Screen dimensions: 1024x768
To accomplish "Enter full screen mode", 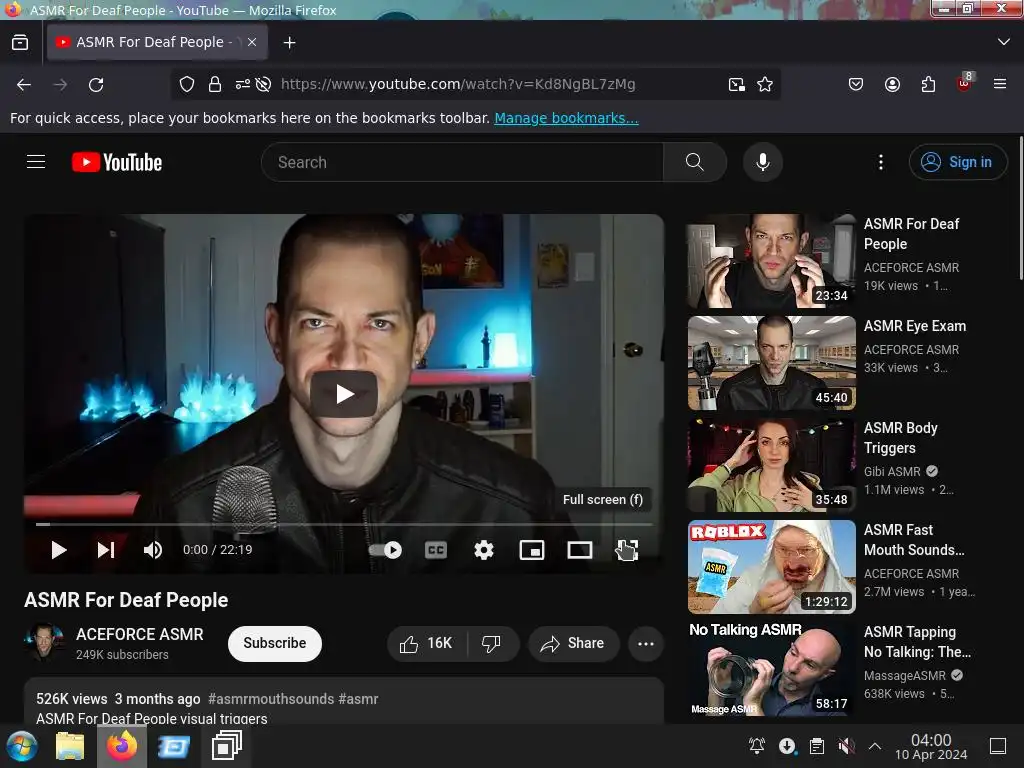I will coord(627,550).
